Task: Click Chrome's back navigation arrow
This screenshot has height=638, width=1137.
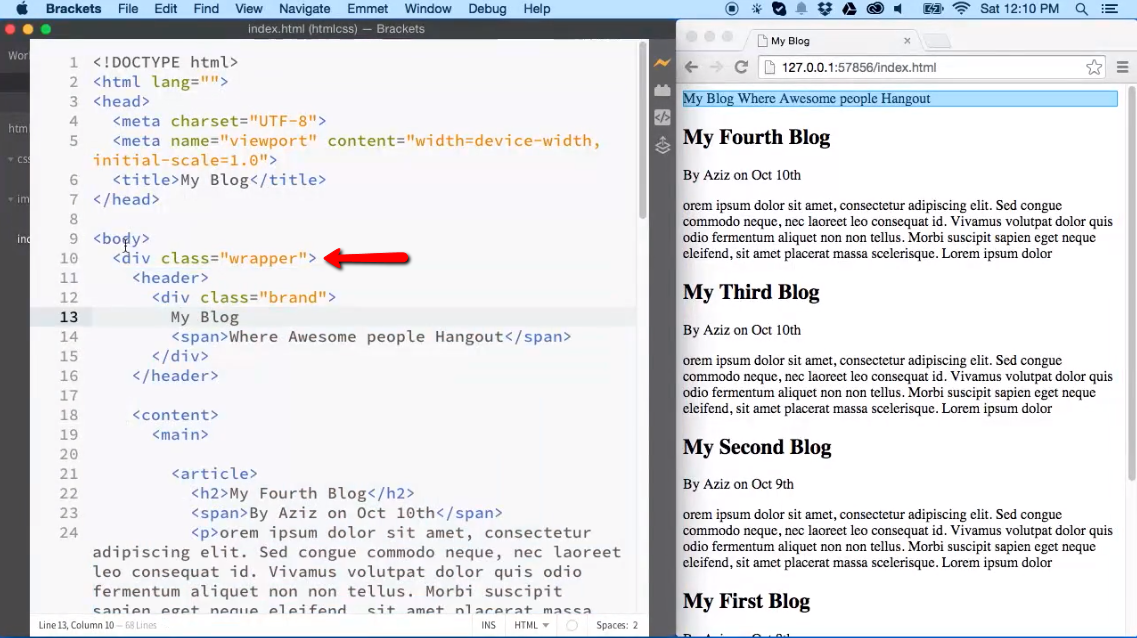Action: pos(691,67)
